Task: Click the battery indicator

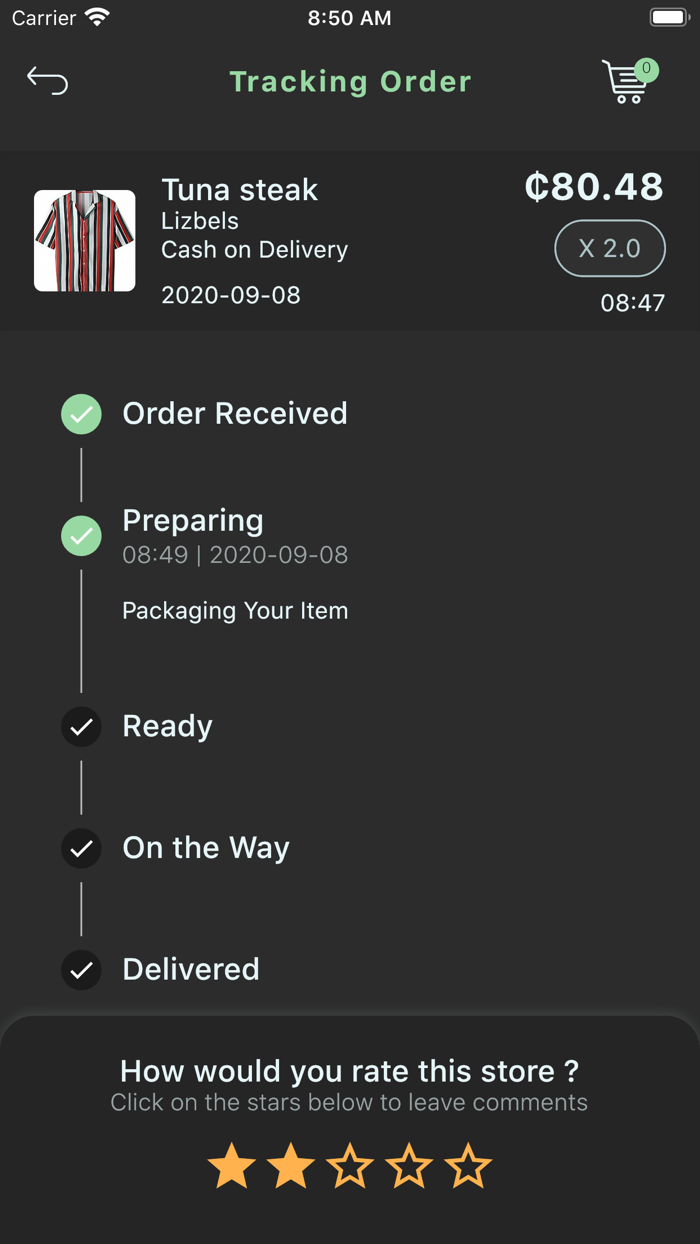Action: click(668, 16)
